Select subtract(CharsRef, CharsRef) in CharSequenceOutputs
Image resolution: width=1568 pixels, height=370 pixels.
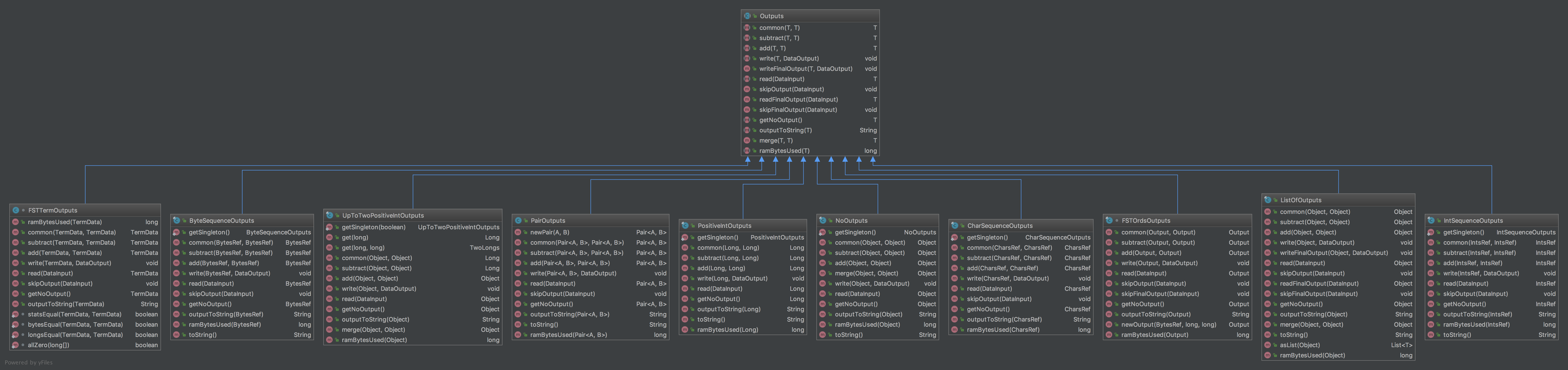(x=1009, y=258)
